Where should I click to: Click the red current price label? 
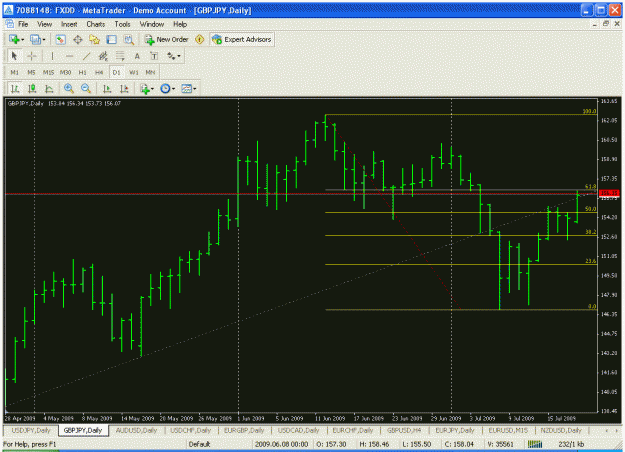609,193
